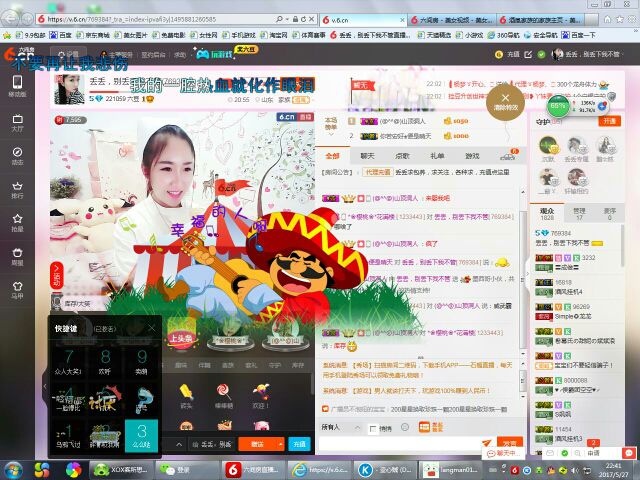Click the orange open-guardian button
The image size is (640, 480).
pyautogui.click(x=609, y=121)
